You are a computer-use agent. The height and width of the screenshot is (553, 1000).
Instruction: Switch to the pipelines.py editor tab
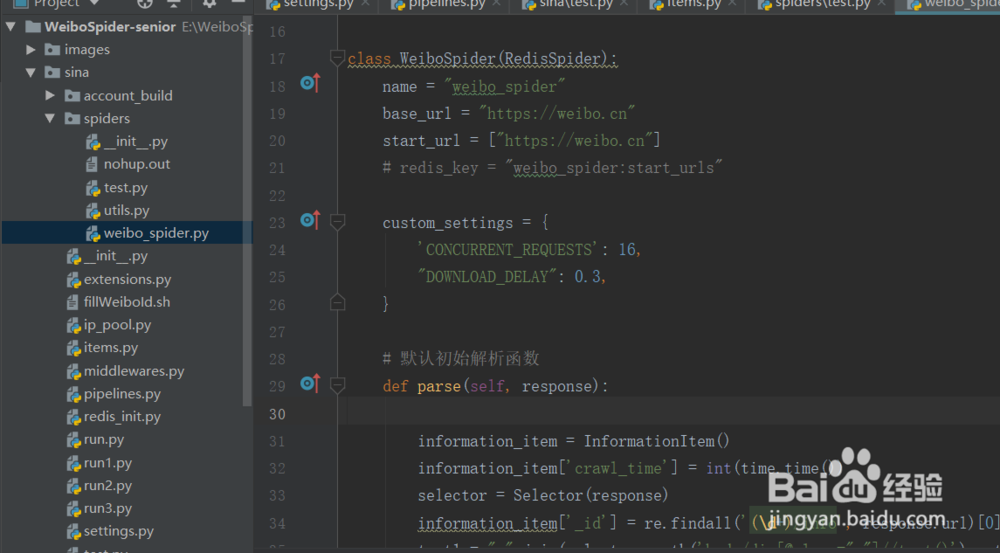[x=446, y=4]
